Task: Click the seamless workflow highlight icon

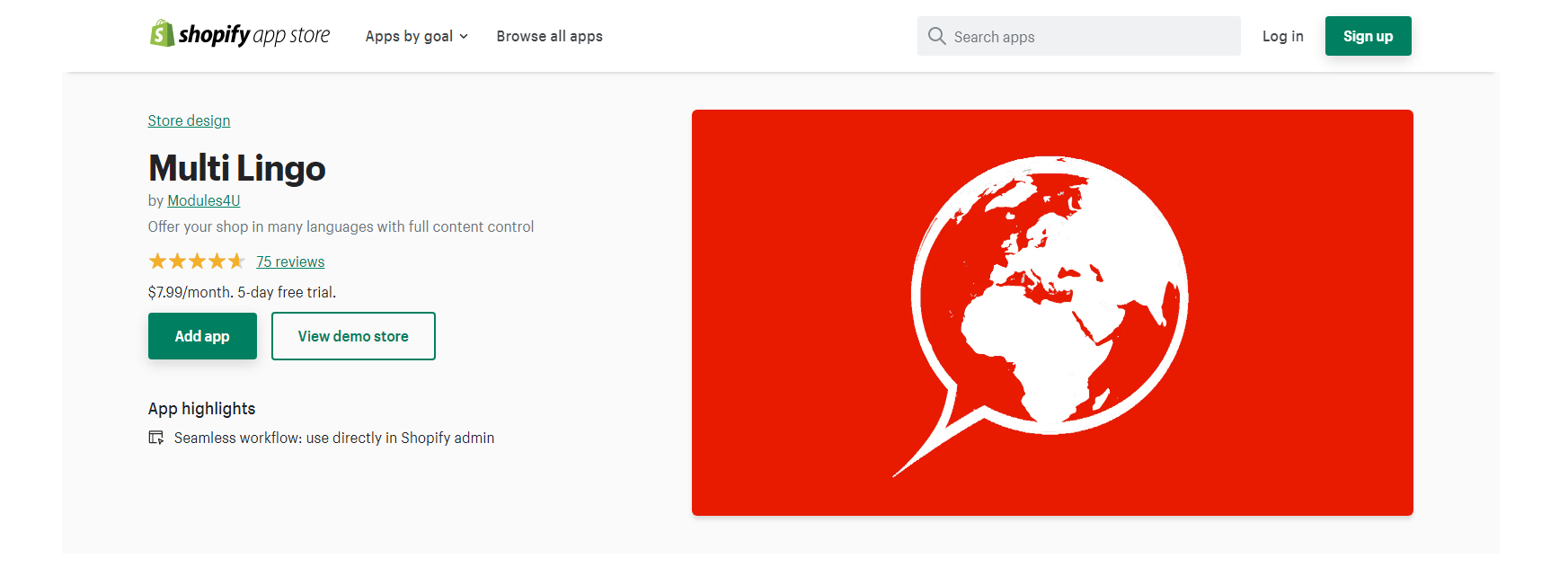Action: click(156, 438)
